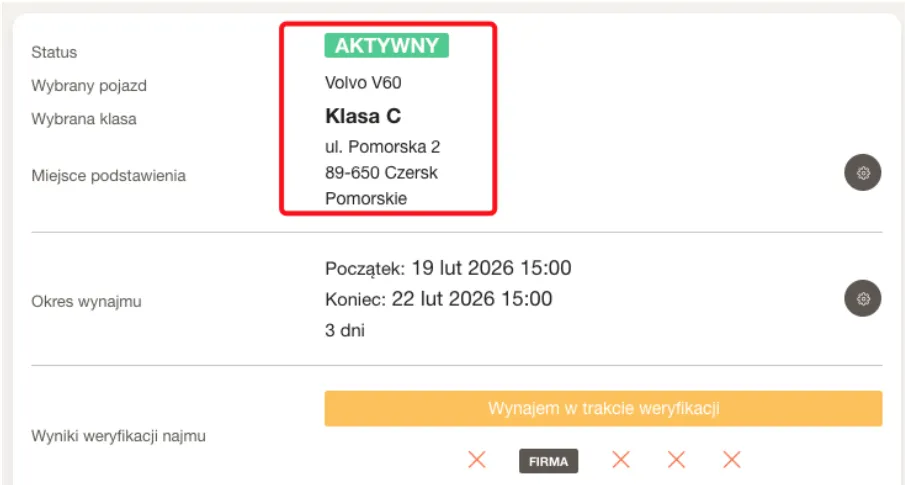Click the green AKTYWNY status badge
The width and height of the screenshot is (905, 485).
click(386, 46)
